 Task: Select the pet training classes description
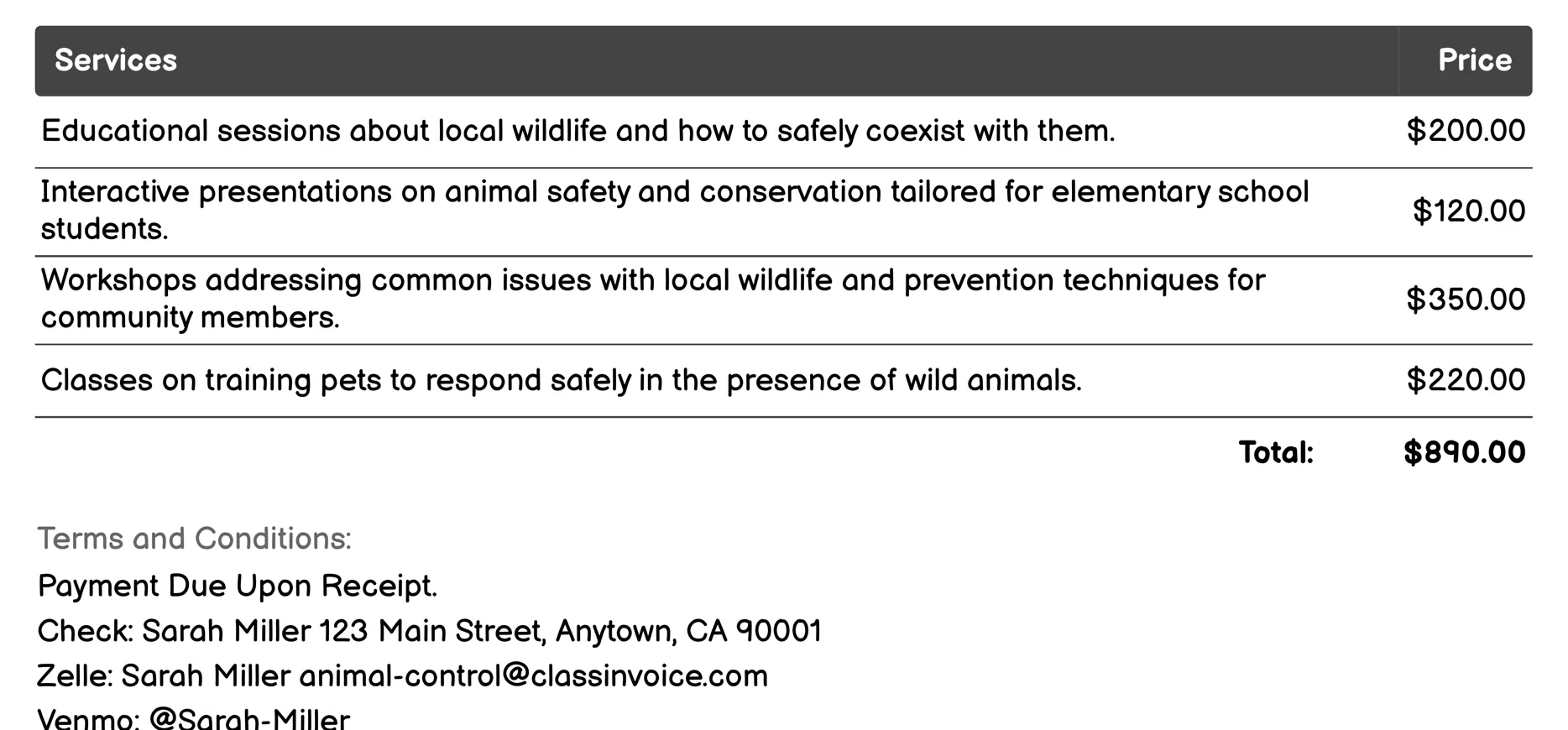pyautogui.click(x=561, y=380)
